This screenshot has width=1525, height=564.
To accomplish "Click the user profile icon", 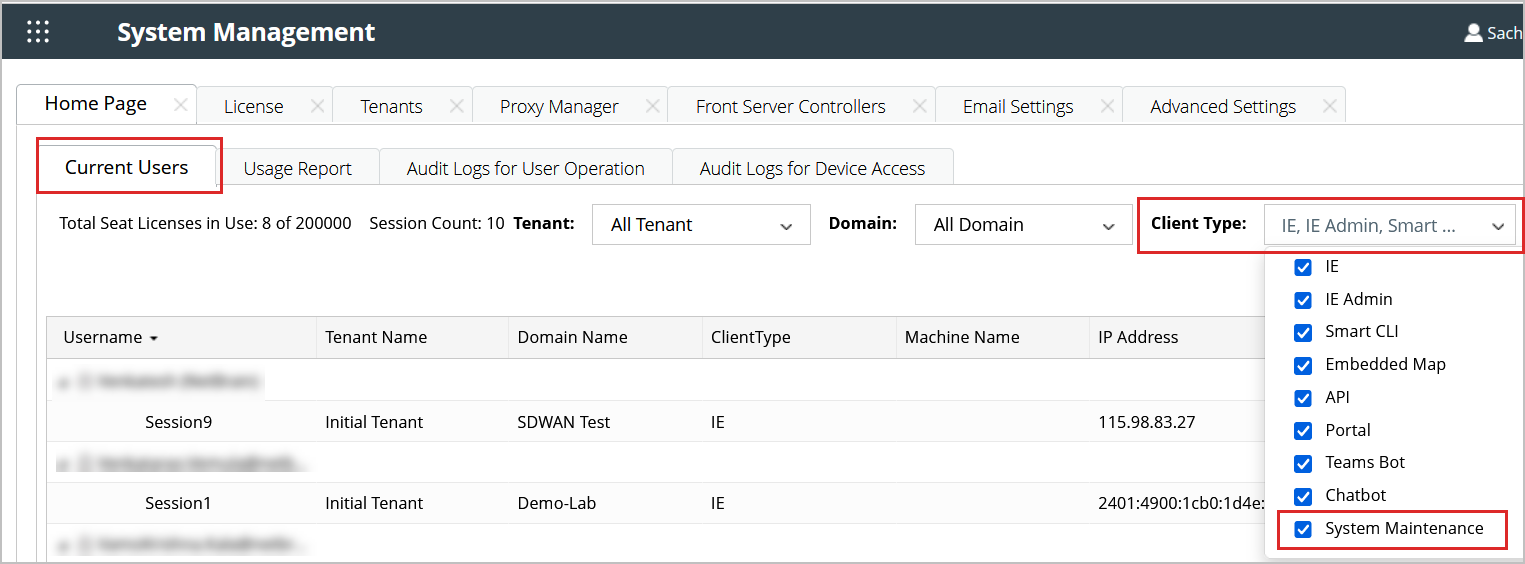I will click(1473, 33).
